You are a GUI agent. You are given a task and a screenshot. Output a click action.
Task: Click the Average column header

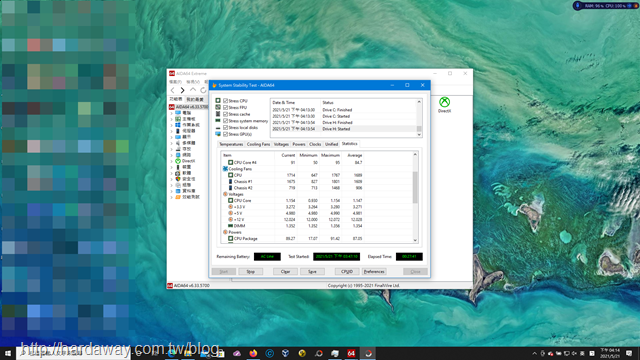(x=354, y=155)
